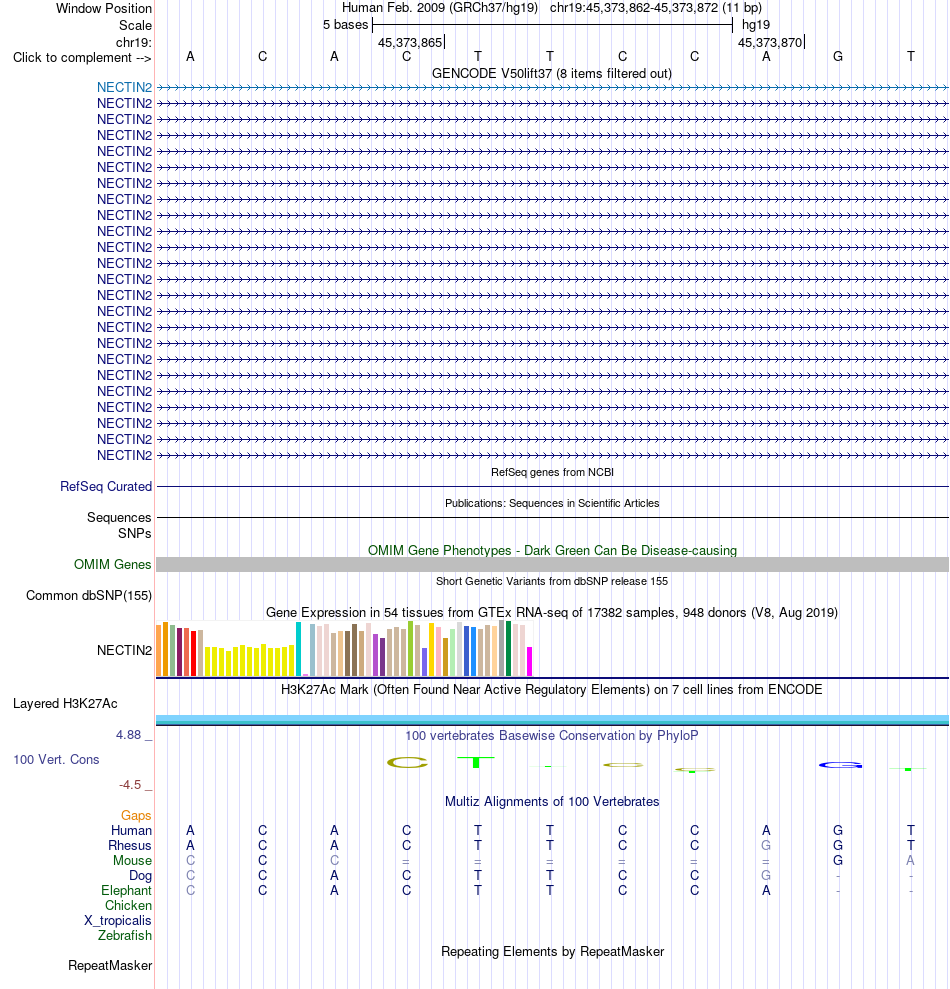The image size is (950, 989).
Task: Click the dark green bar in GTEx chart
Action: click(508, 648)
